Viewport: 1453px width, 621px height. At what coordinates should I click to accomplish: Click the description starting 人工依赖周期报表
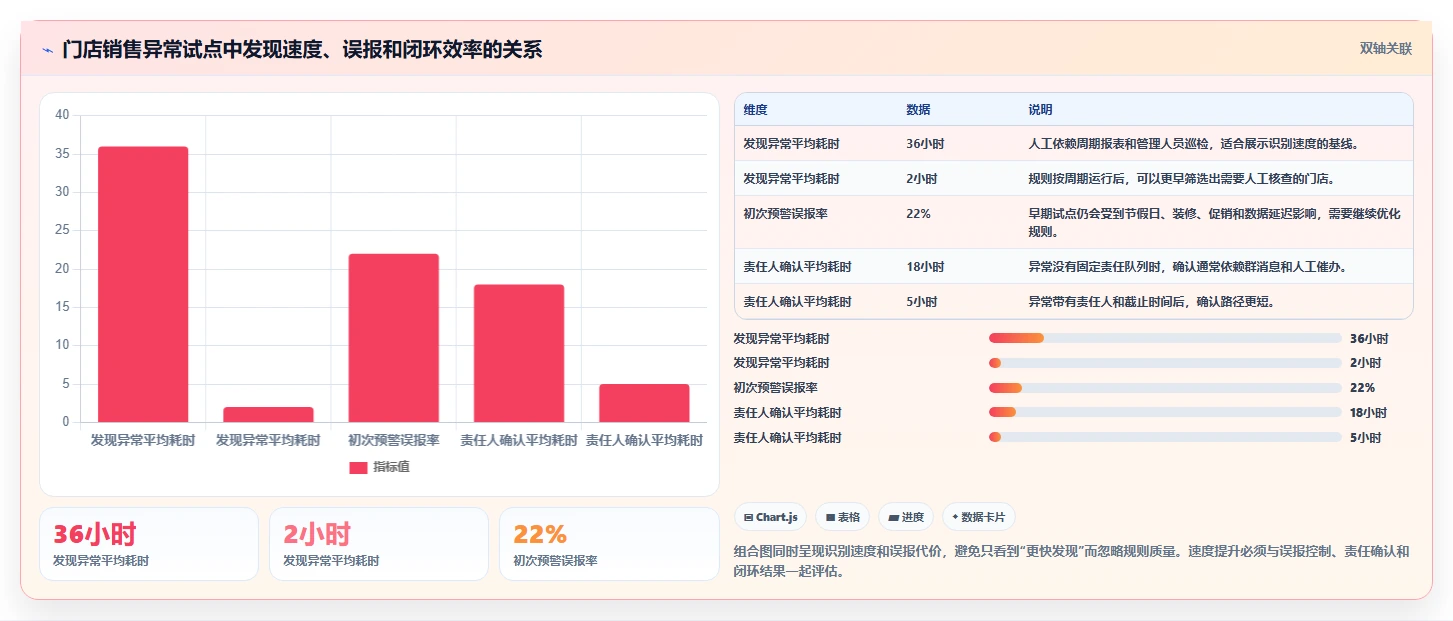(1193, 144)
